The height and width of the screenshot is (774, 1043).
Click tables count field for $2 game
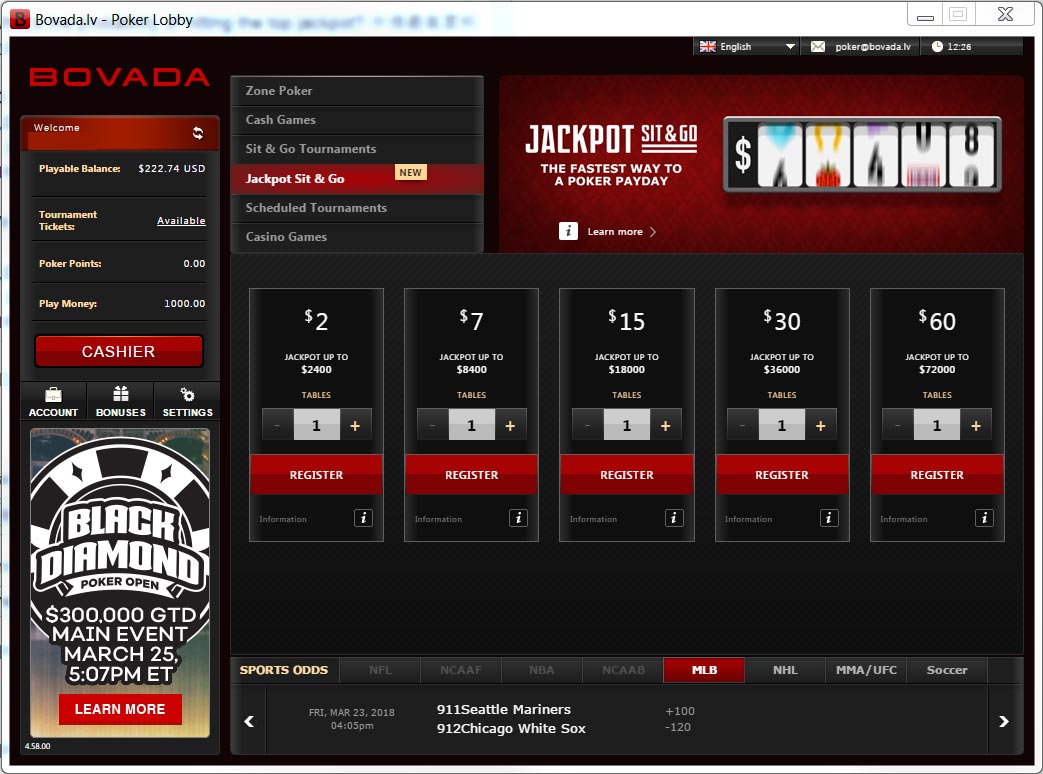click(x=317, y=426)
